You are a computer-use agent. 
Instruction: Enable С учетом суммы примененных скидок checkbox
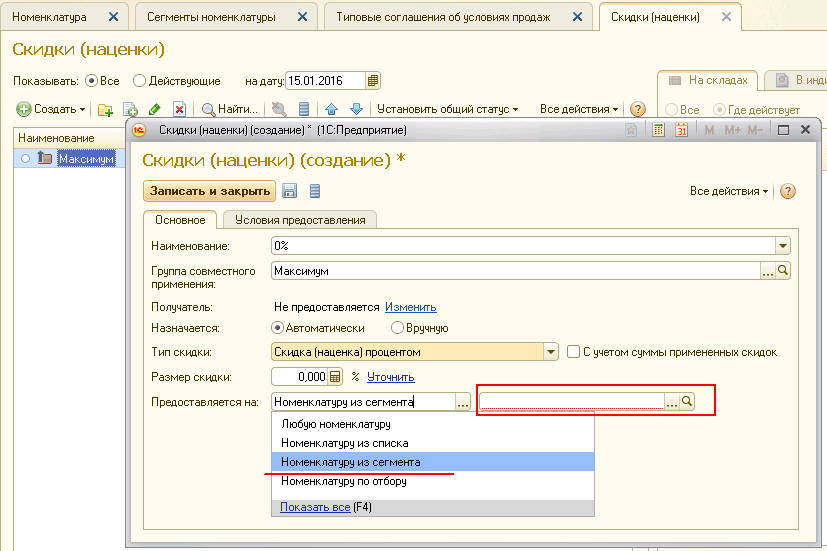pyautogui.click(x=573, y=352)
